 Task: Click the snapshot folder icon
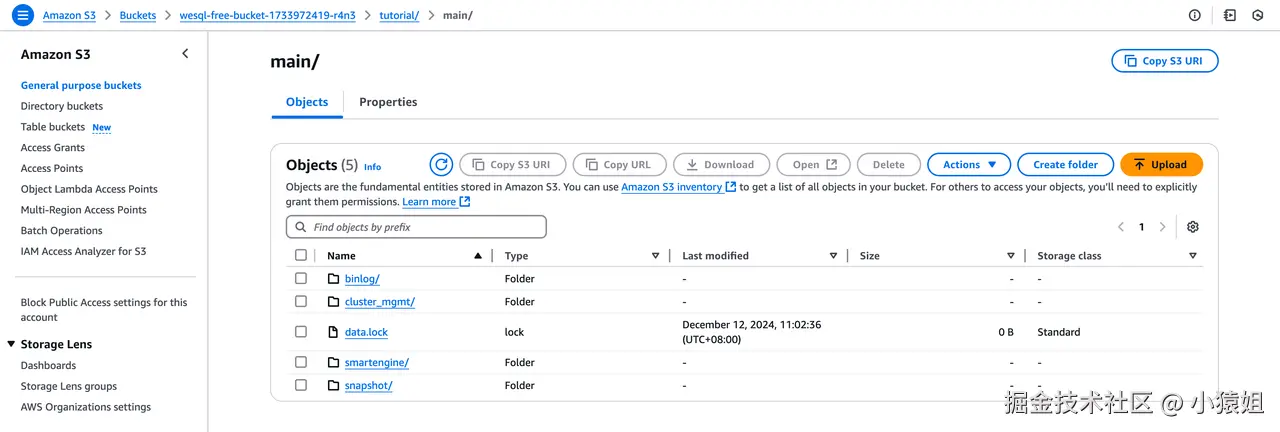click(x=334, y=385)
